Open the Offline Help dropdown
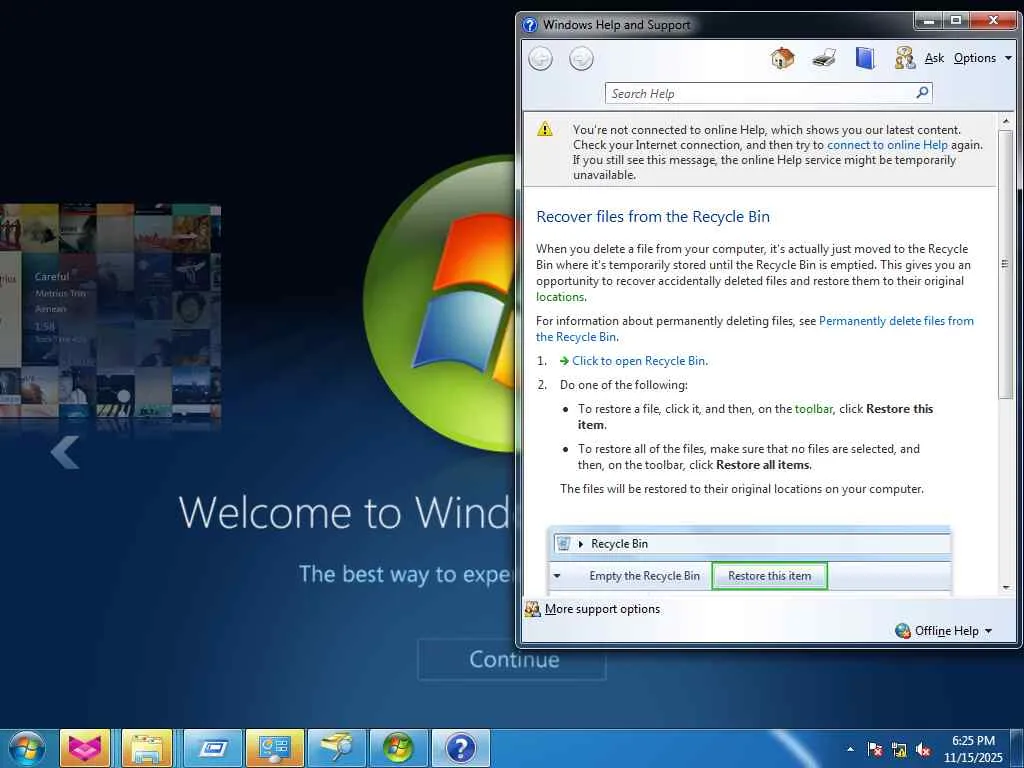The width and height of the screenshot is (1024, 768). click(953, 631)
